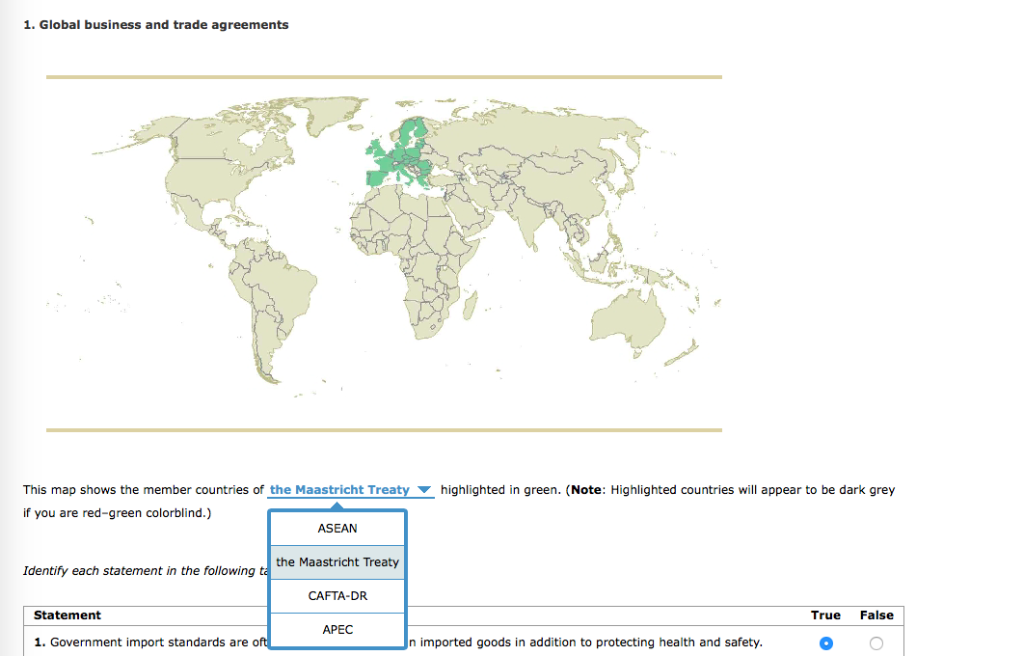Click the blue dropdown arrow triangle
This screenshot has width=1024, height=656.
(x=424, y=489)
